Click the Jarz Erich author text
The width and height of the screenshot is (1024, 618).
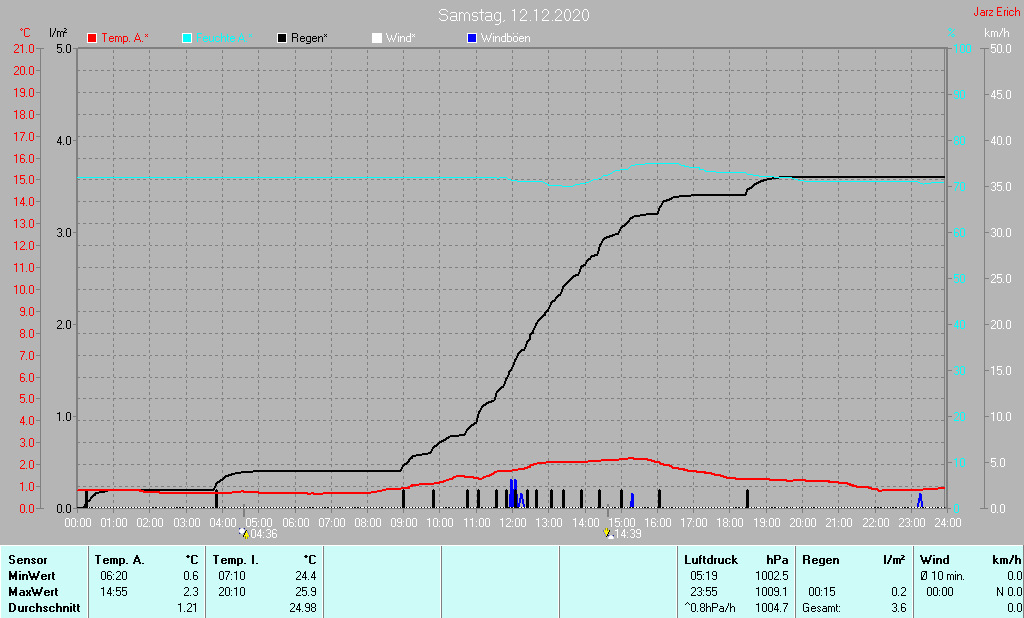tap(996, 12)
